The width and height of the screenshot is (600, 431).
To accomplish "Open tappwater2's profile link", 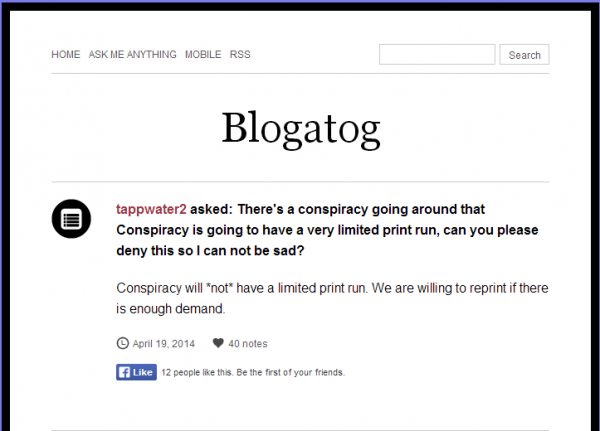I will point(151,209).
